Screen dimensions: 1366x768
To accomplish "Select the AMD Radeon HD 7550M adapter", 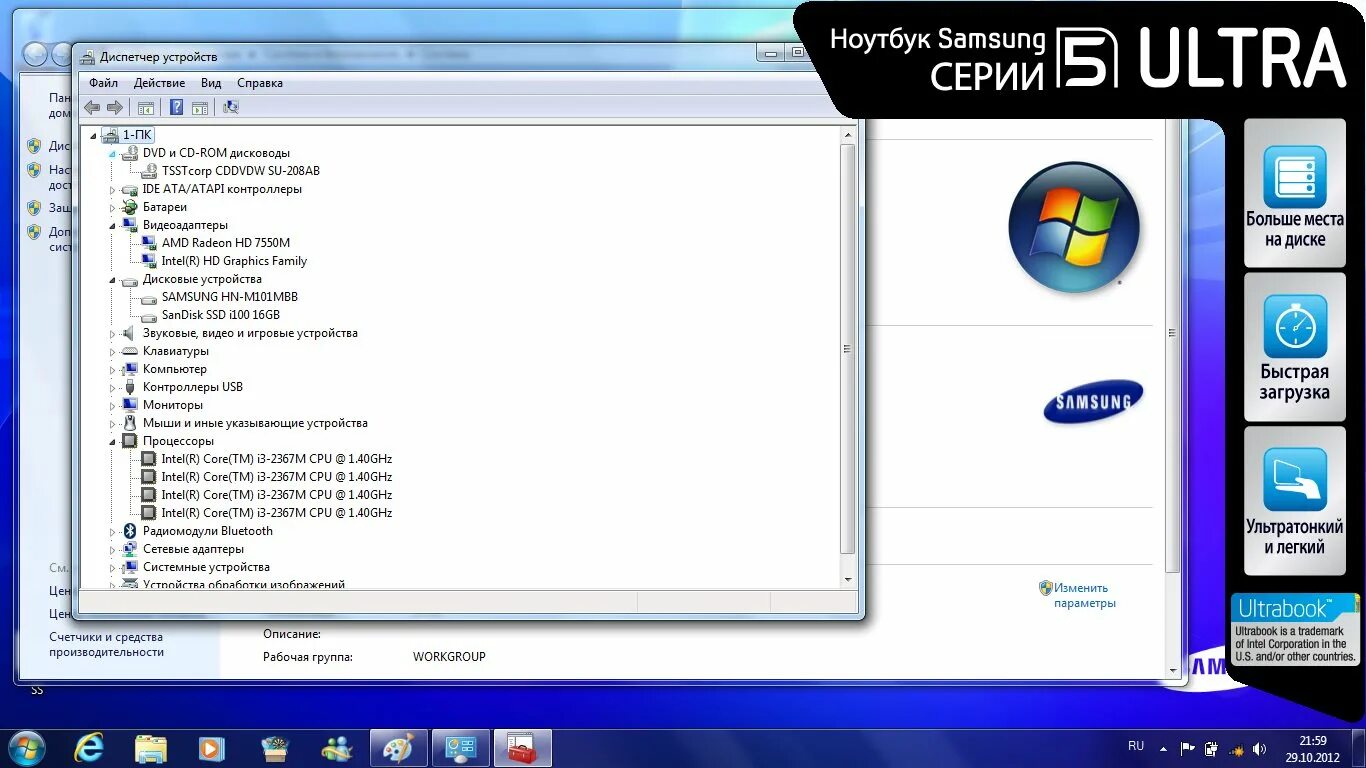I will click(226, 243).
